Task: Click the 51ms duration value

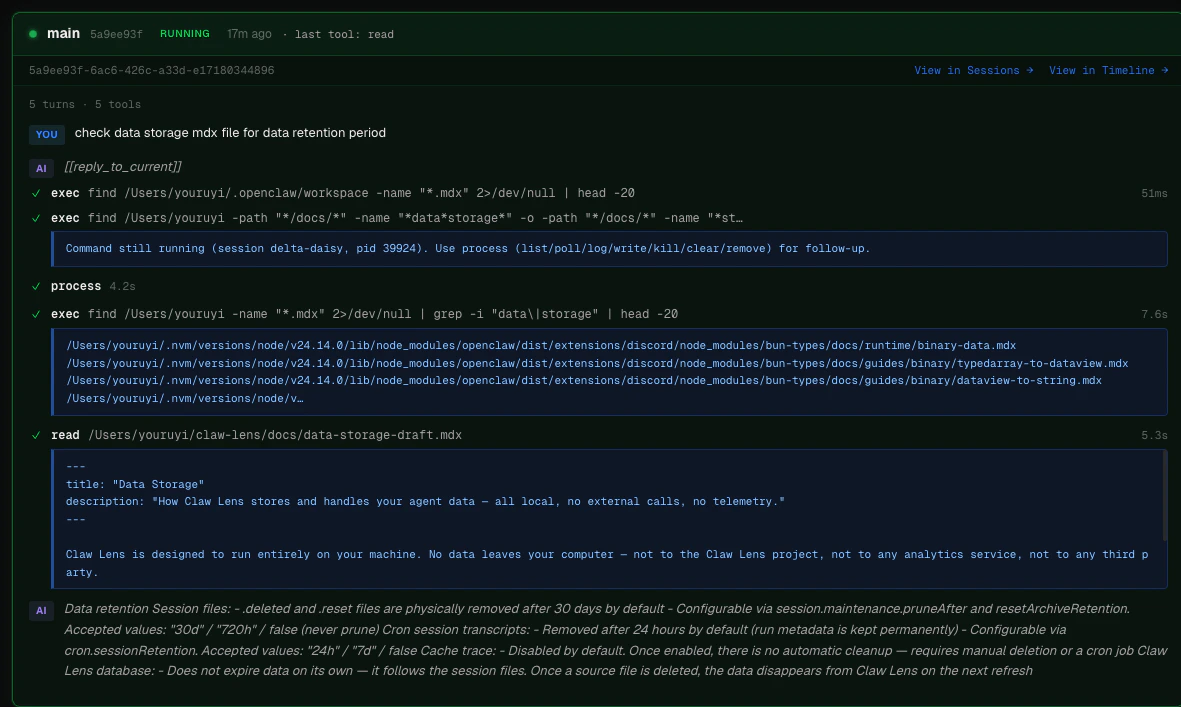Action: coord(1154,194)
